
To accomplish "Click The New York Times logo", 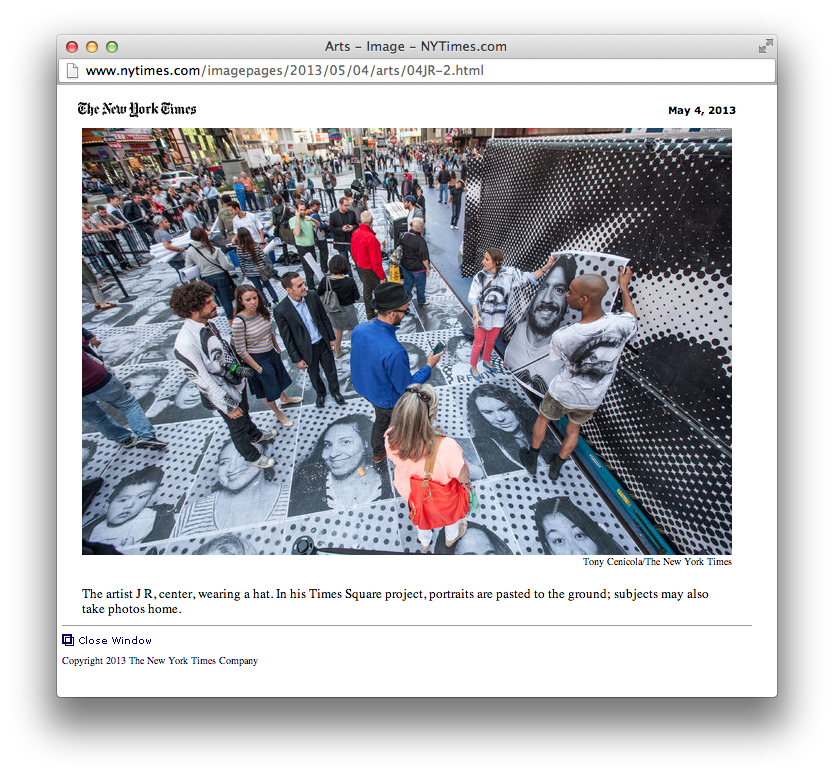I will [137, 109].
